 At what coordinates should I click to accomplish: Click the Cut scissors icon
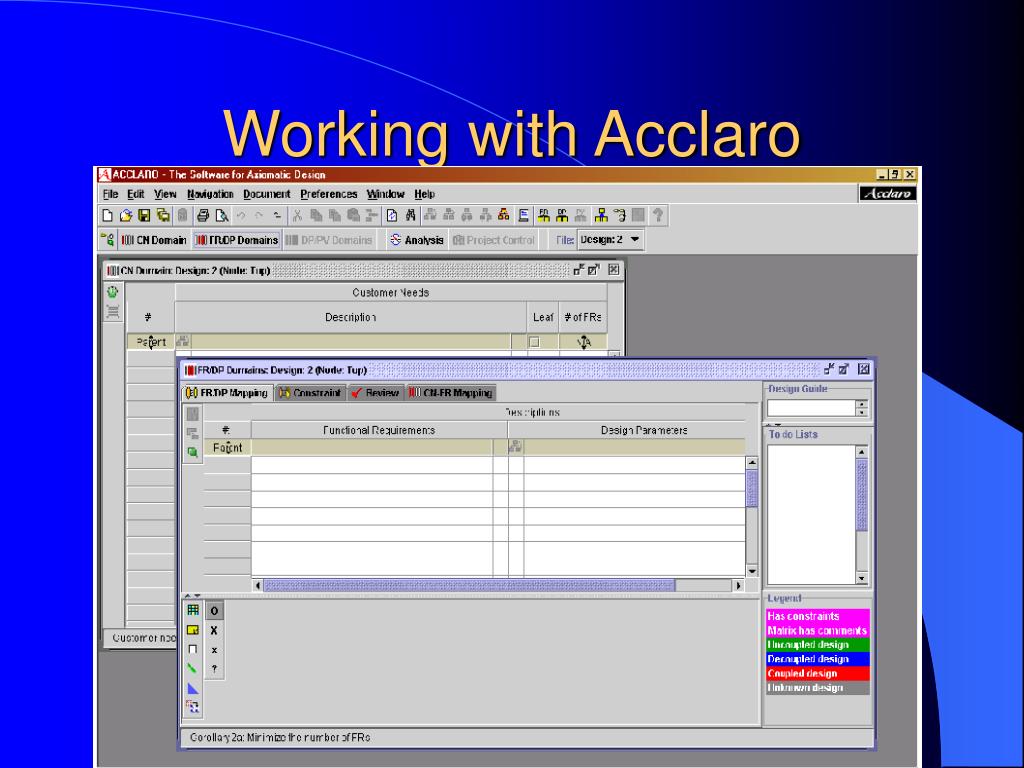tap(298, 215)
